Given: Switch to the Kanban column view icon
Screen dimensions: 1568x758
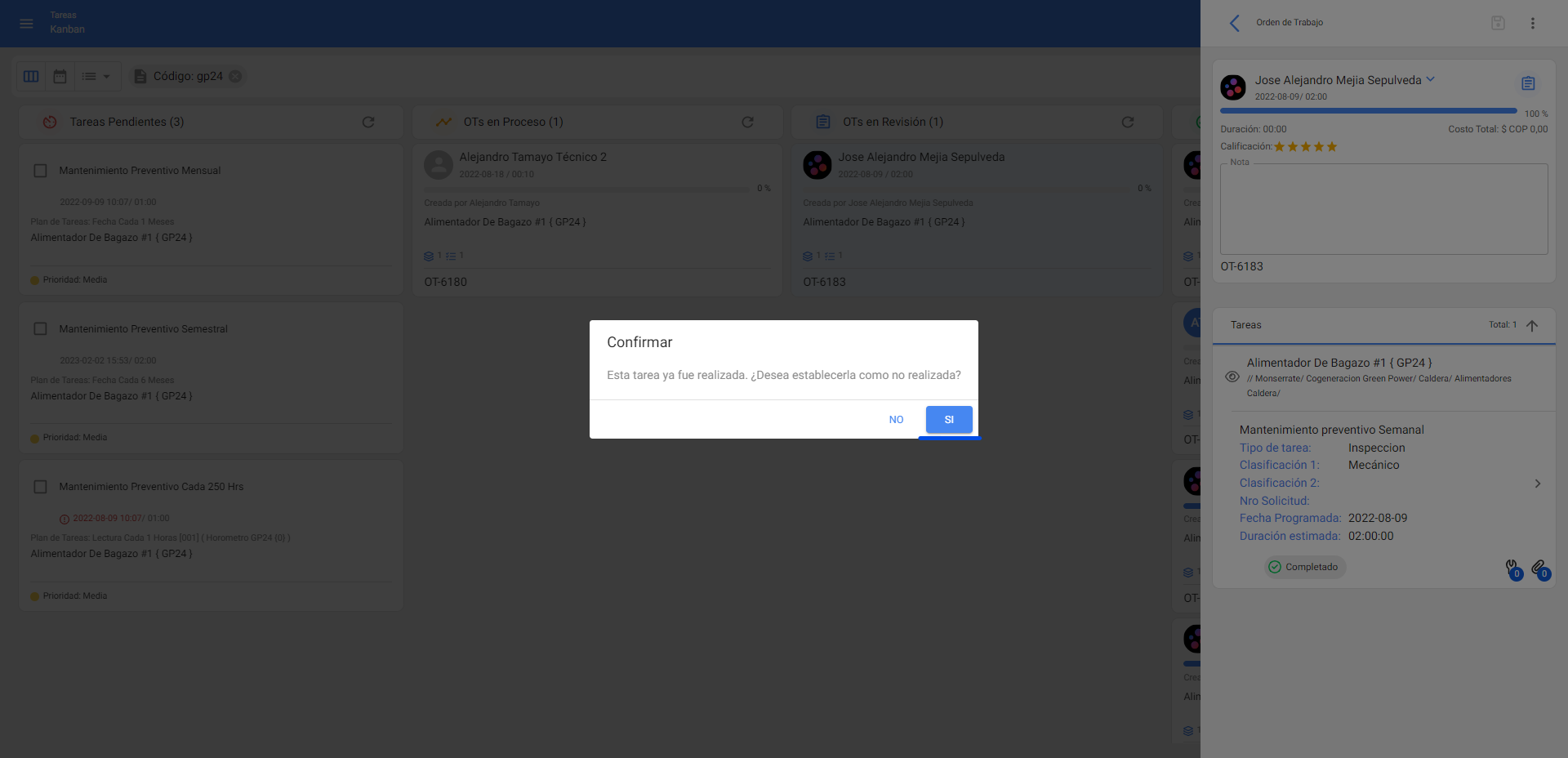Looking at the screenshot, I should coord(31,76).
